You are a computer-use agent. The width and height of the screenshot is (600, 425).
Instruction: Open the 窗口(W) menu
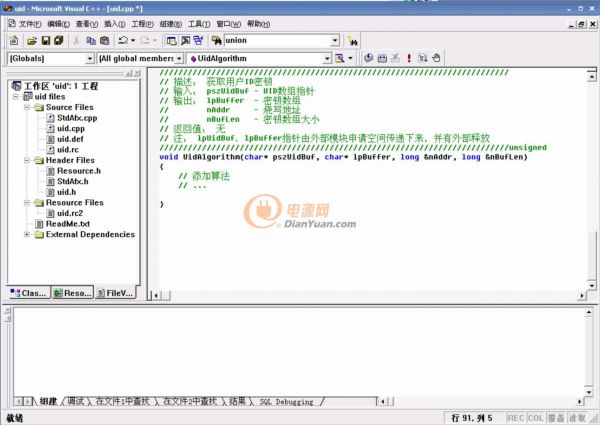[228, 24]
